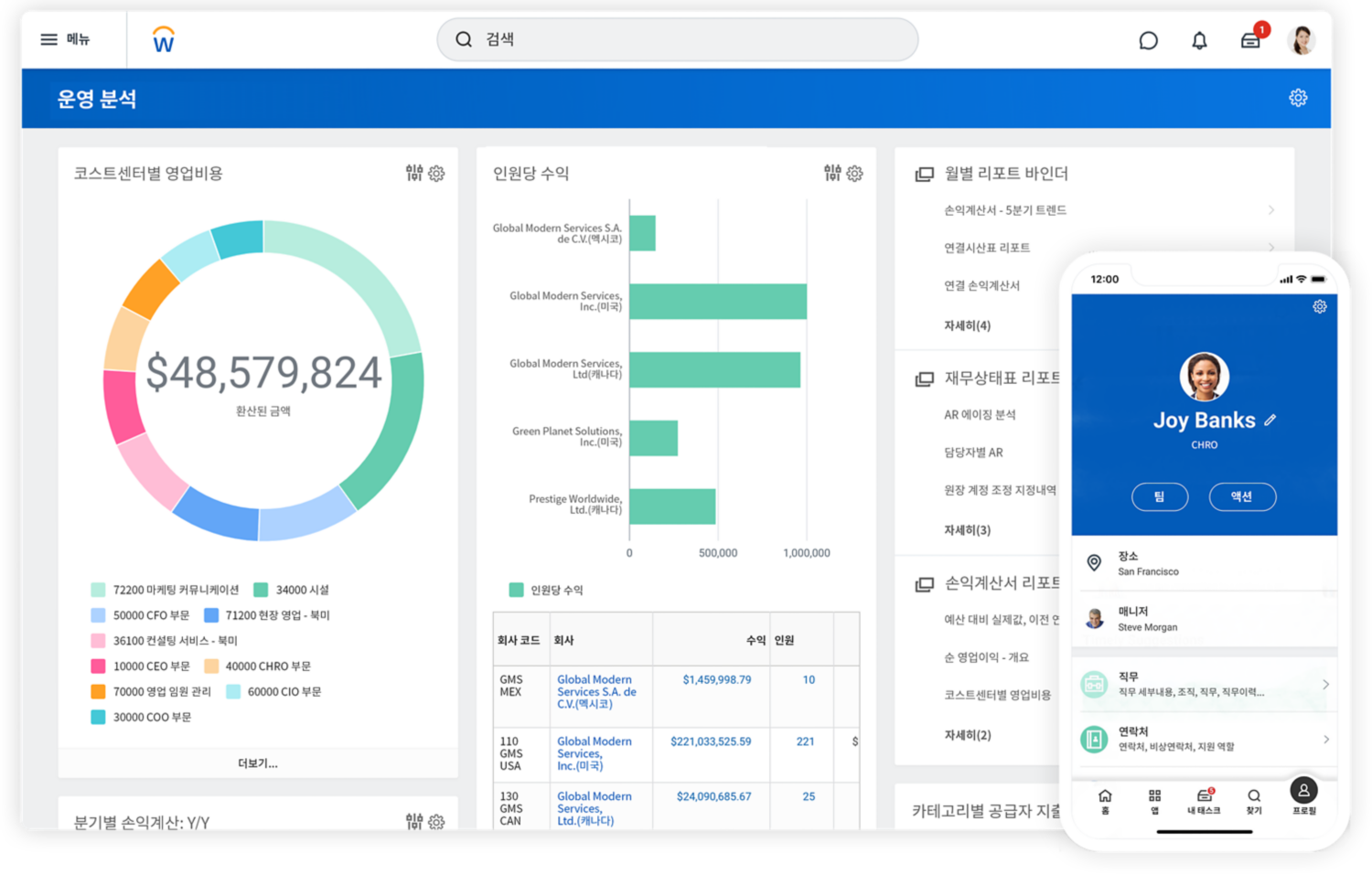Open the 코스트센터별 영업비용 report item
This screenshot has height=885, width=1372.
(997, 695)
